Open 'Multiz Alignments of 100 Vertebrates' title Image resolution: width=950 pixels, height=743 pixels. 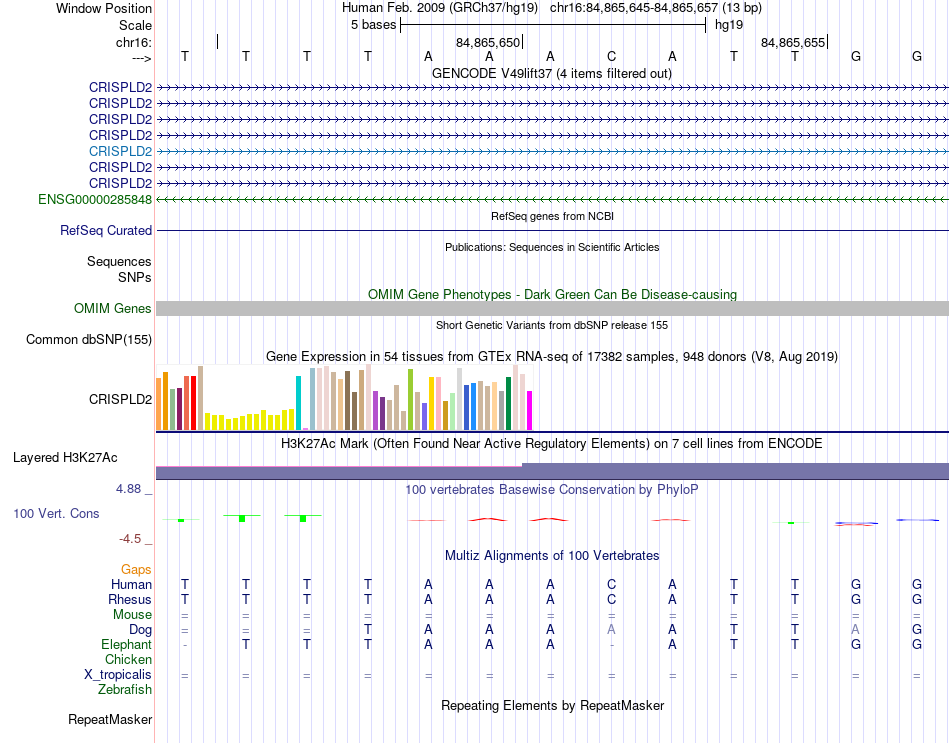[552, 555]
